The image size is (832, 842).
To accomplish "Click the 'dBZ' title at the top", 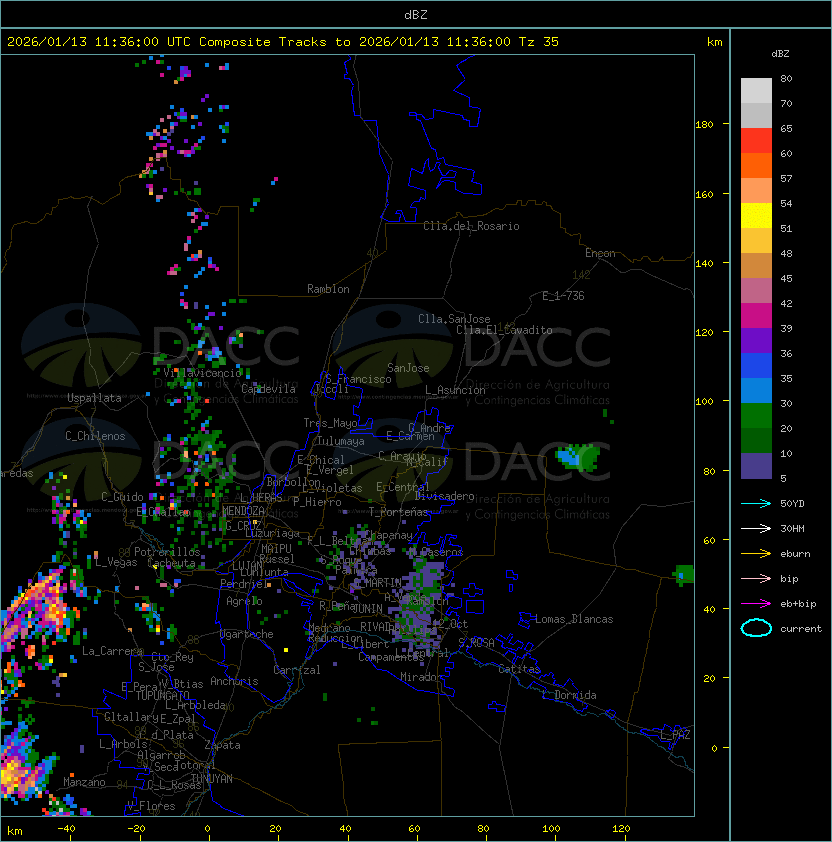I will click(416, 15).
